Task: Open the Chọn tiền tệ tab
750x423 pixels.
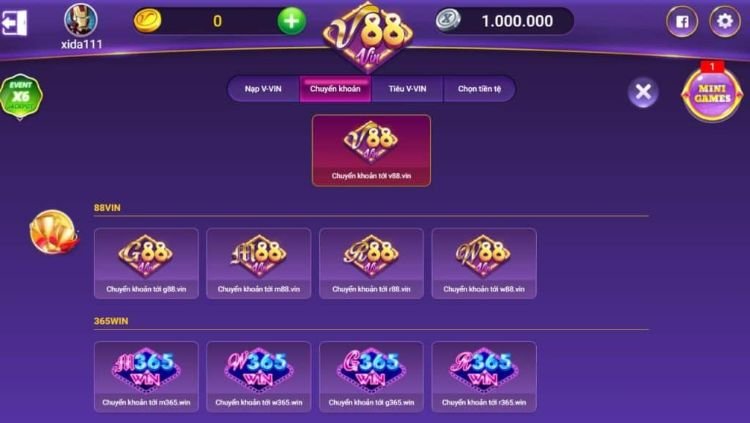Action: pyautogui.click(x=479, y=89)
